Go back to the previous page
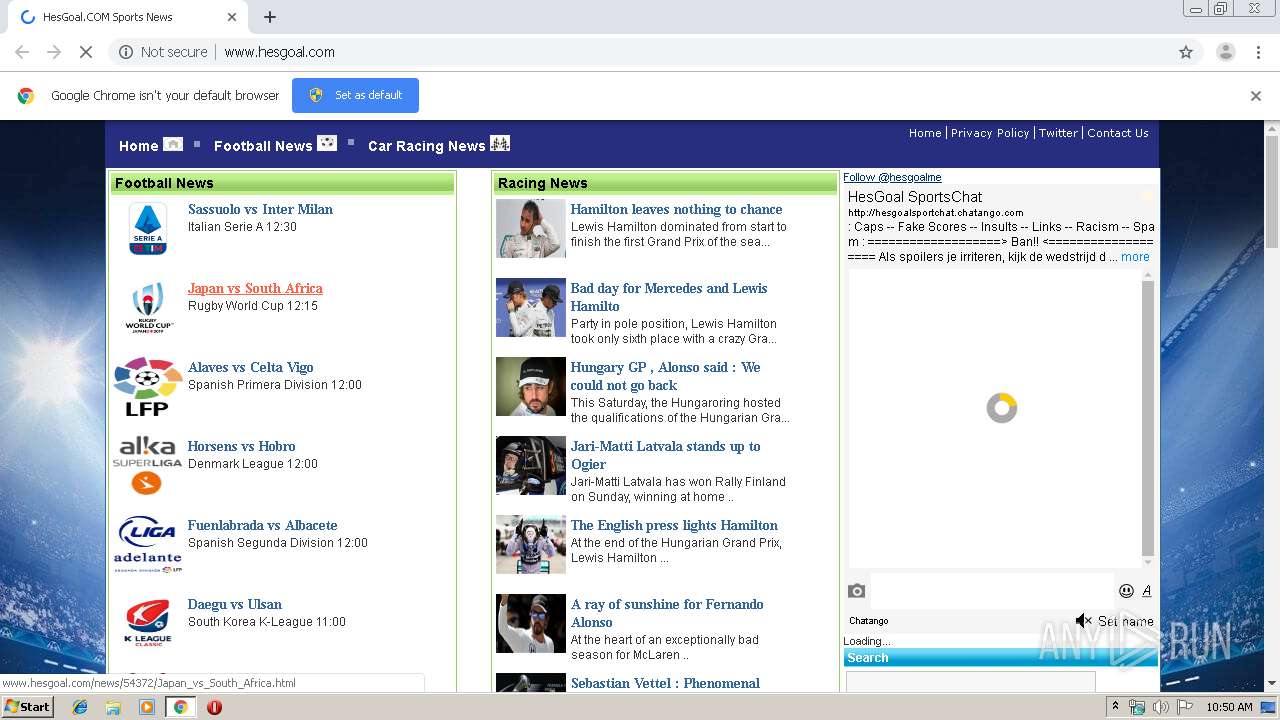The width and height of the screenshot is (1280, 720). [22, 52]
